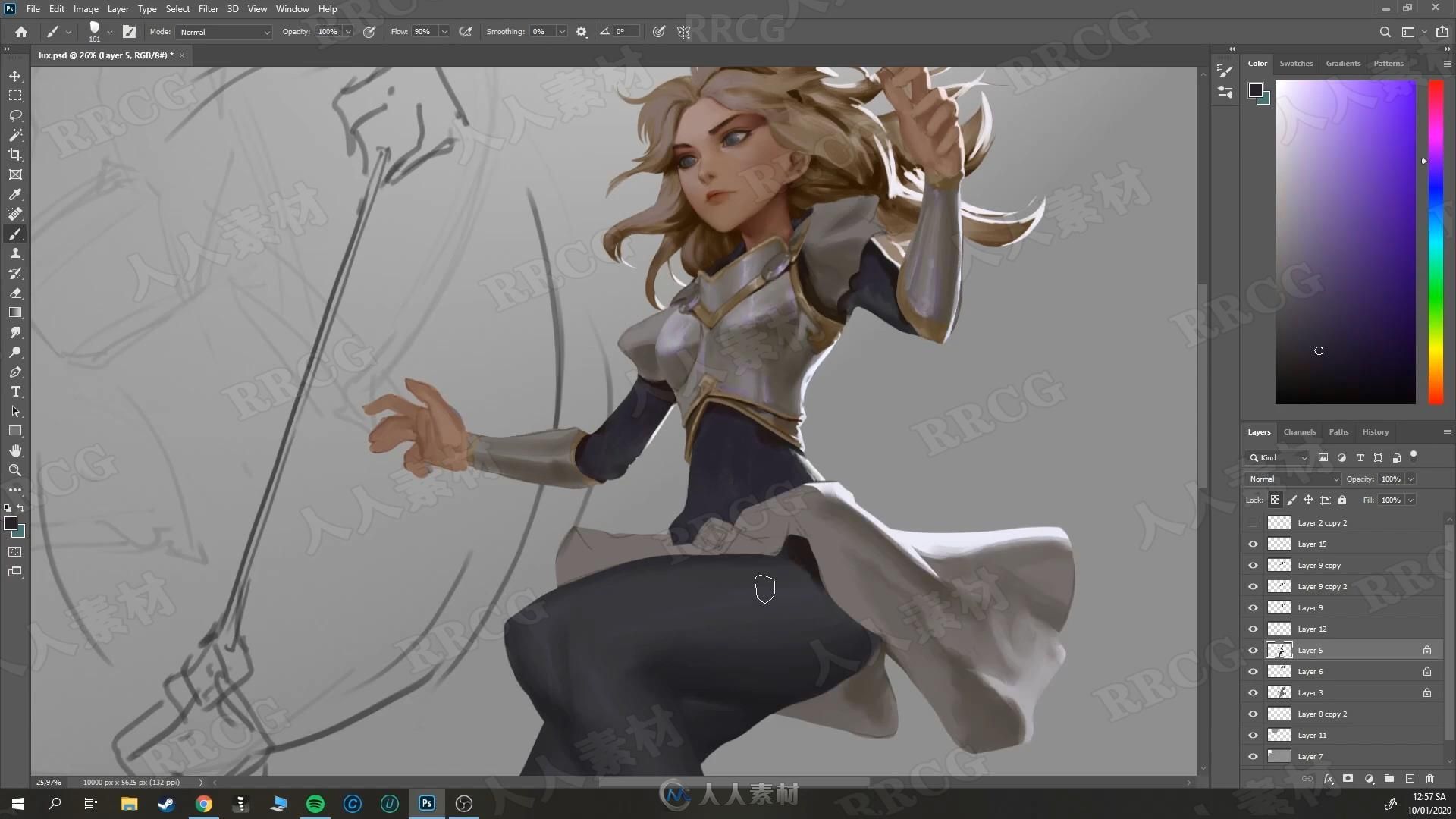Click the vertical hue slider

coord(1436,241)
